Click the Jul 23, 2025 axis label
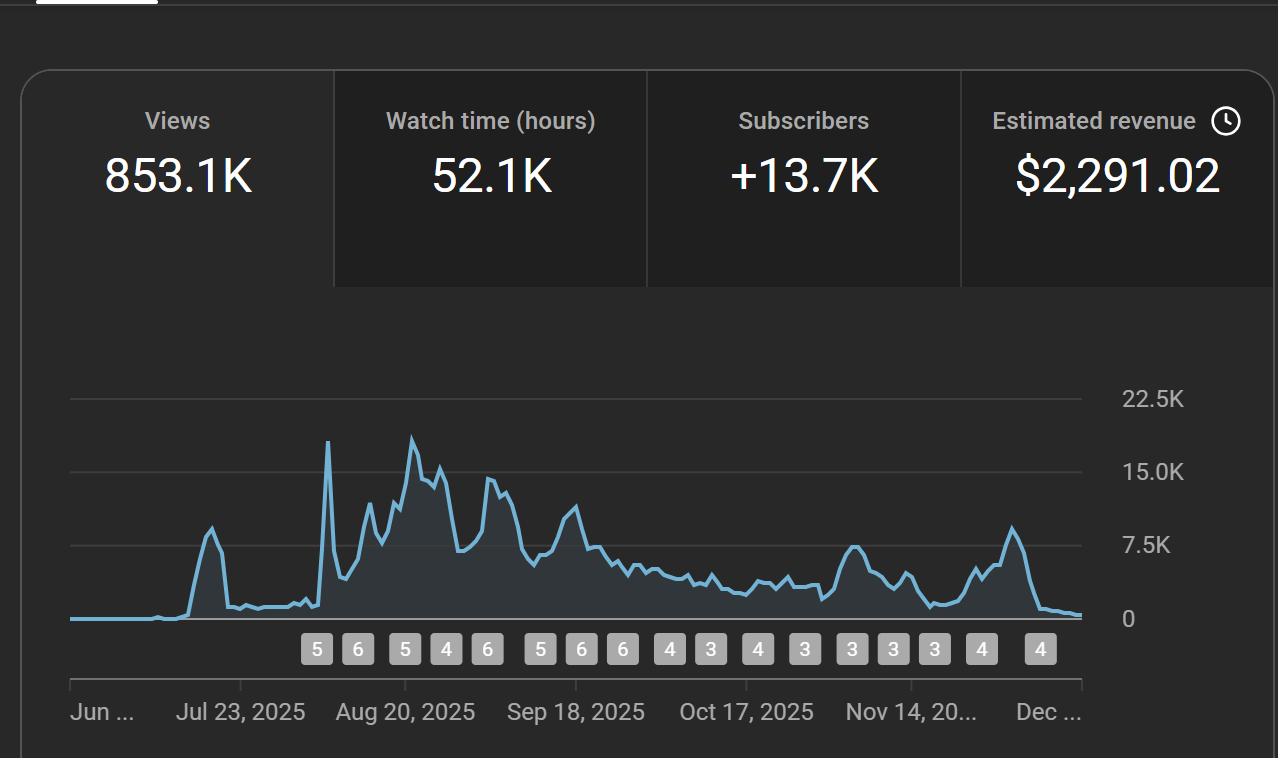Image resolution: width=1278 pixels, height=758 pixels. tap(240, 712)
